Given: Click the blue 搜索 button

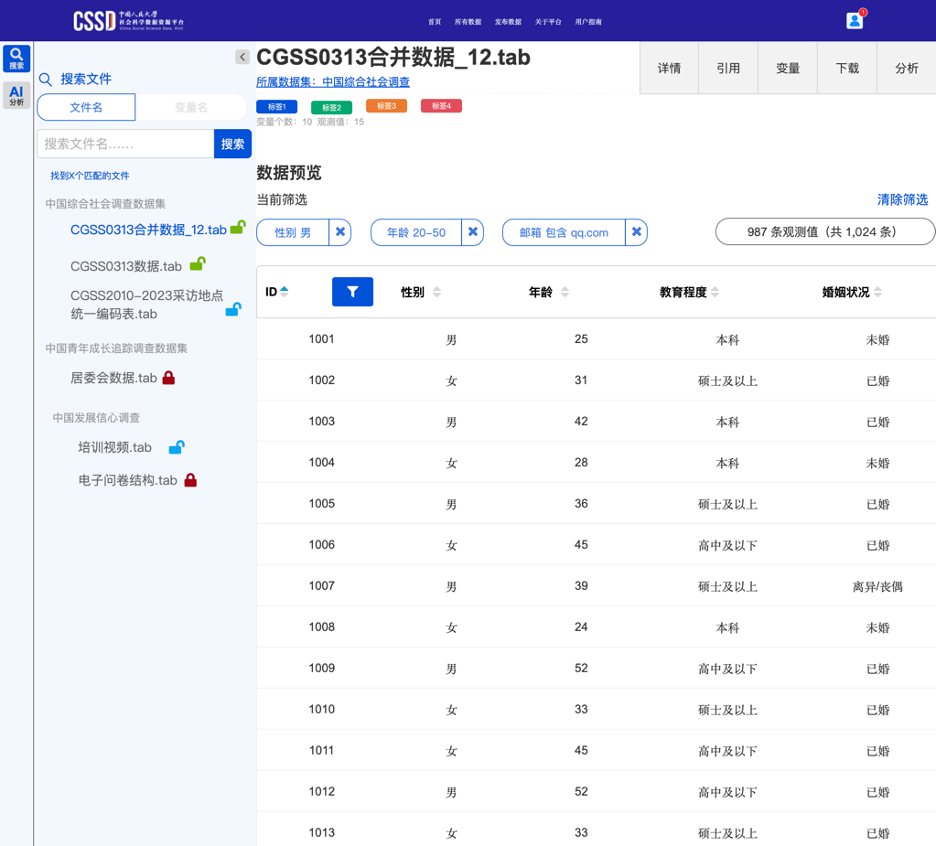Looking at the screenshot, I should (232, 143).
